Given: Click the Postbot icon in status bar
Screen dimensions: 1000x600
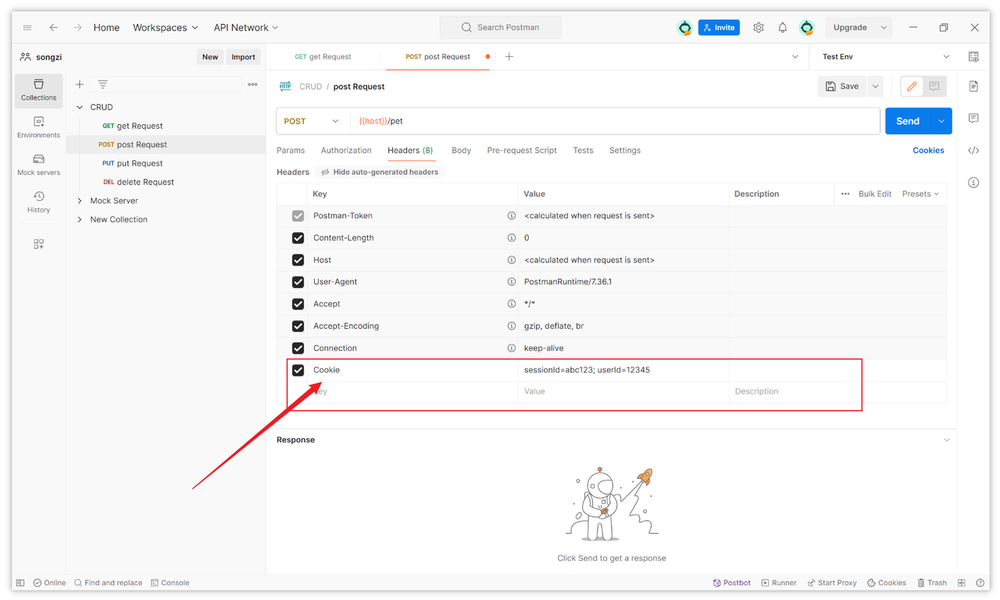Looking at the screenshot, I should tap(731, 583).
